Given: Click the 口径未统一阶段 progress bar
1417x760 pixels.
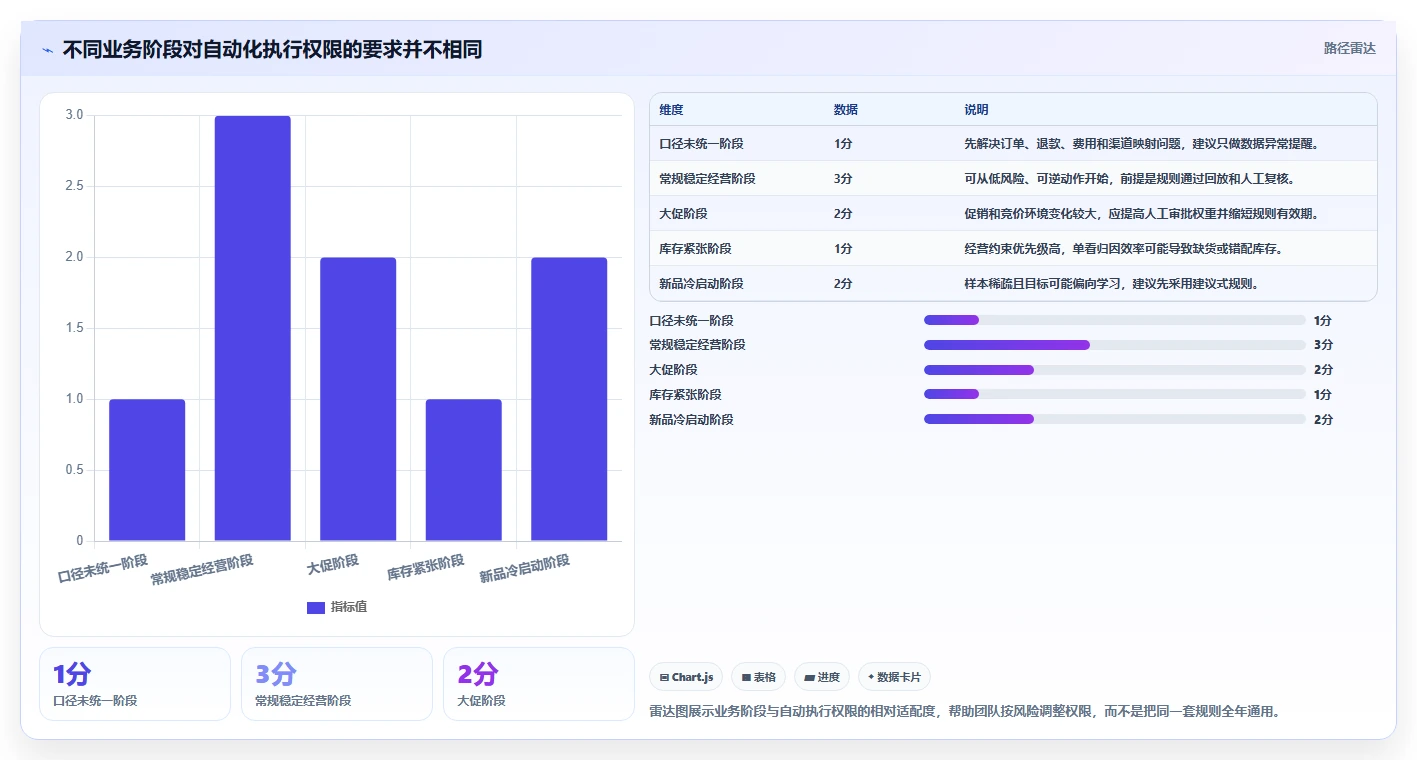Looking at the screenshot, I should tap(1115, 320).
